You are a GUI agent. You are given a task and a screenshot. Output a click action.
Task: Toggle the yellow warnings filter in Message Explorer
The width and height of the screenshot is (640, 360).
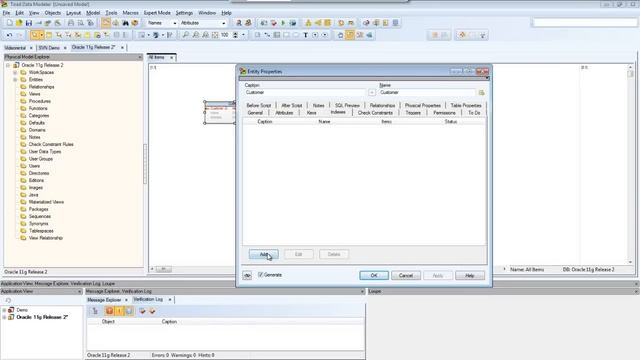click(x=119, y=311)
